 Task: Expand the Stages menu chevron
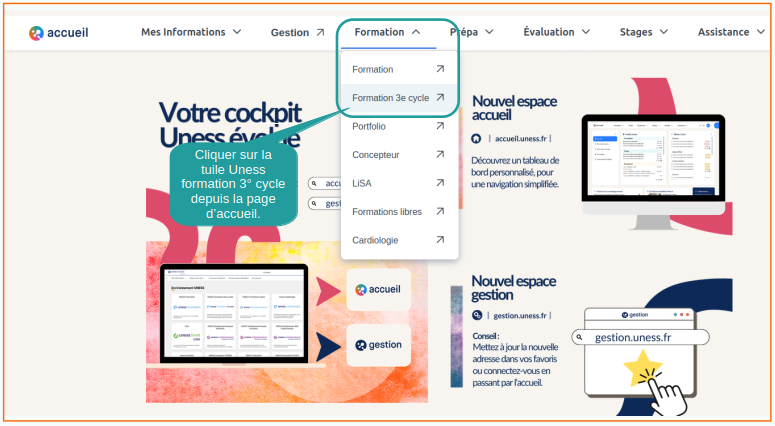click(664, 32)
